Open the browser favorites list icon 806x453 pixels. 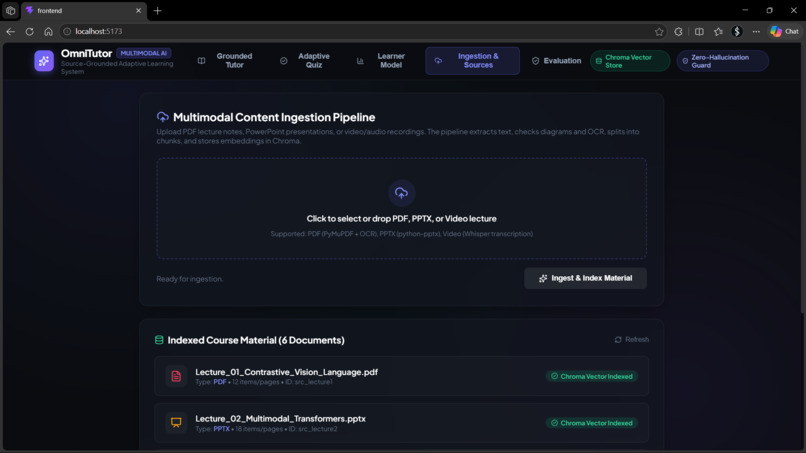[x=718, y=31]
